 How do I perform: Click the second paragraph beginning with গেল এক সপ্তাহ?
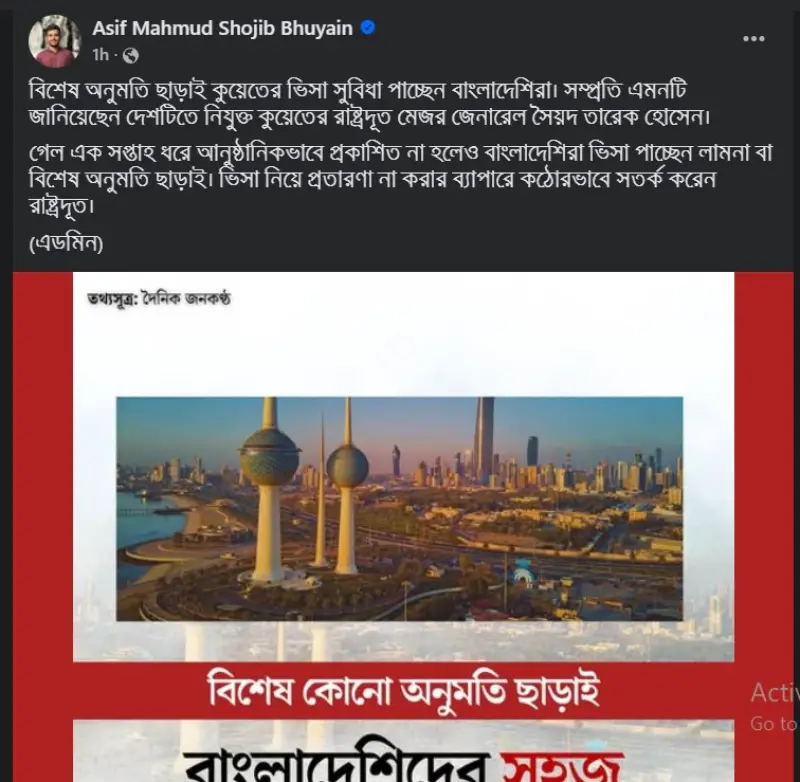point(401,180)
